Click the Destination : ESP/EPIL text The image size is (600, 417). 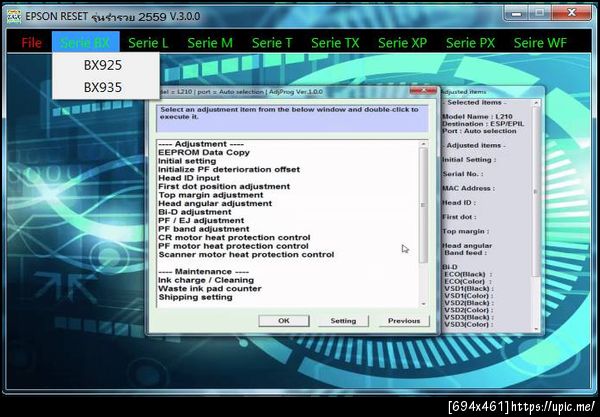[x=483, y=124]
